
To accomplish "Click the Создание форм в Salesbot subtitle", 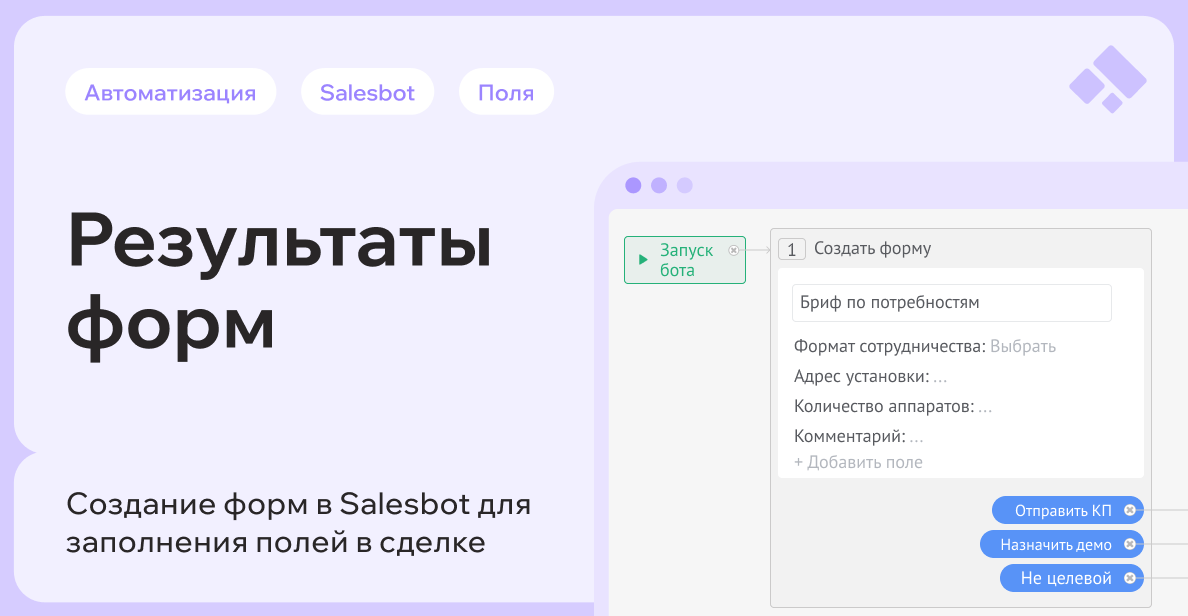I will (x=299, y=523).
